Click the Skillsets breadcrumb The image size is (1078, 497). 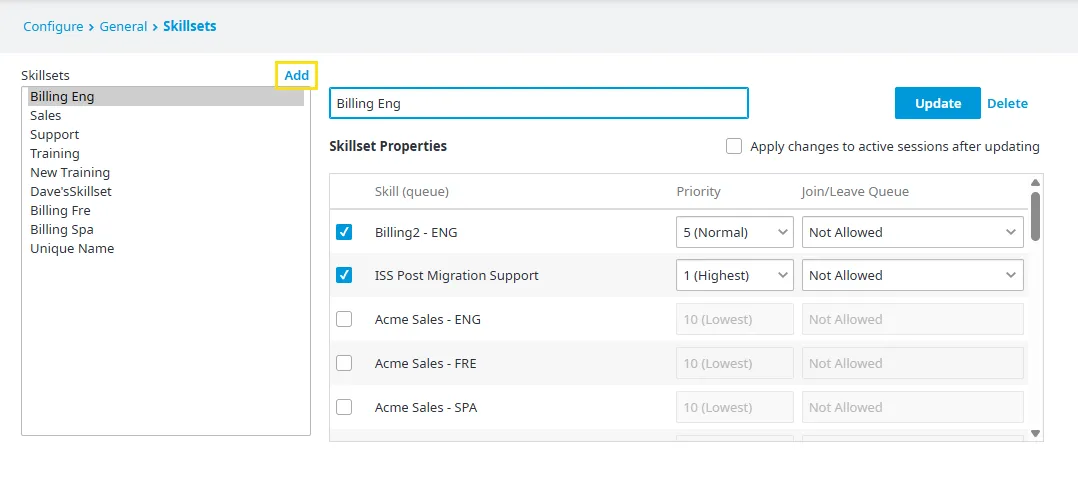tap(190, 26)
